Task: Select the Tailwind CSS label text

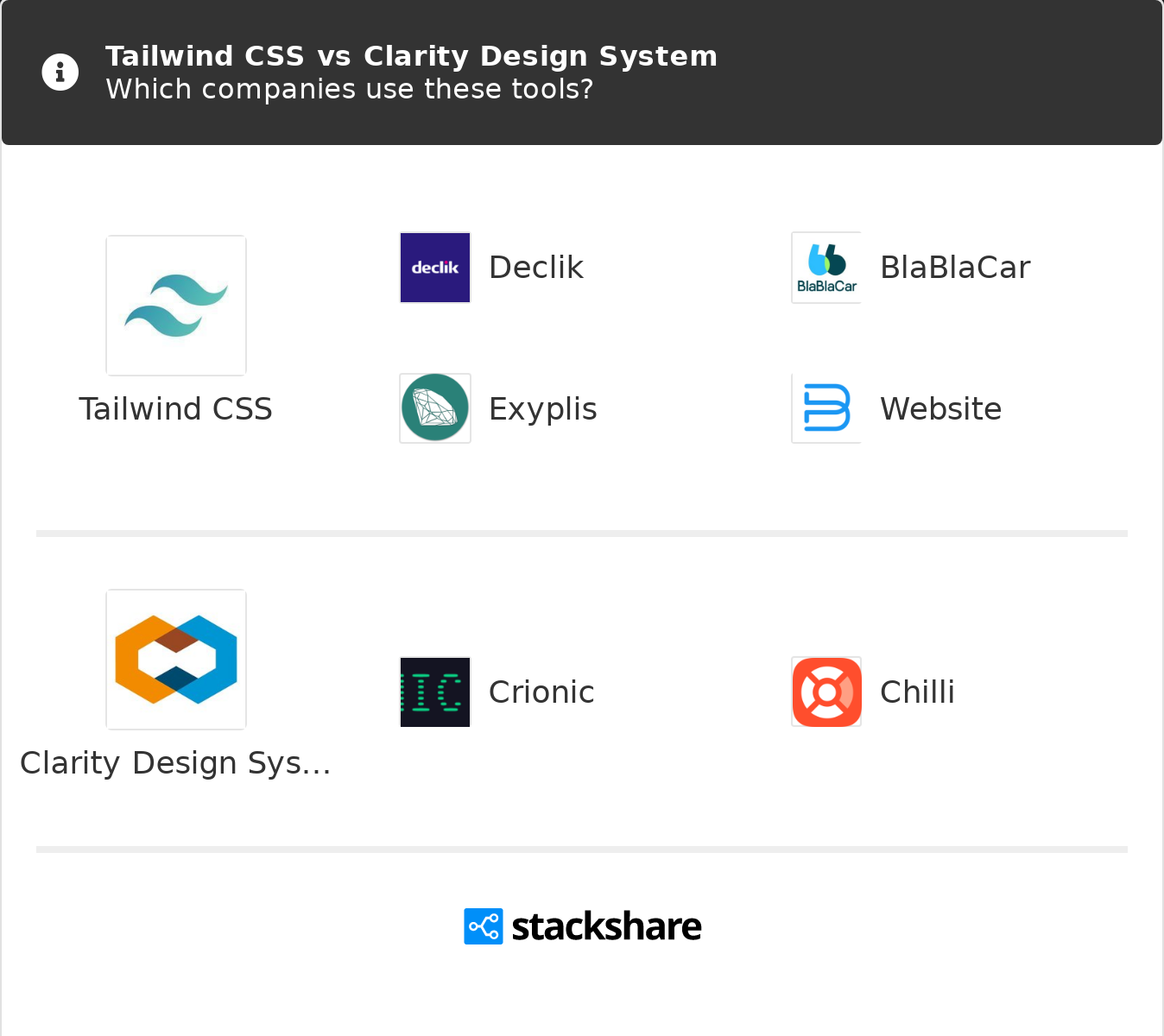Action: (x=175, y=409)
